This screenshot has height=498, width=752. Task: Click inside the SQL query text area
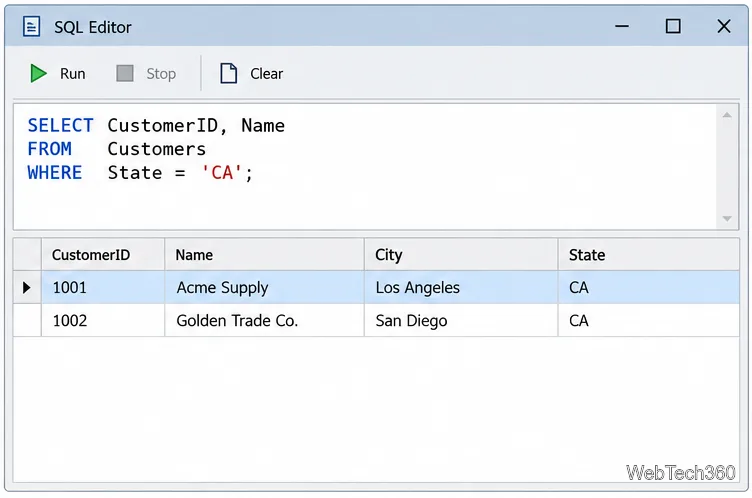click(364, 166)
